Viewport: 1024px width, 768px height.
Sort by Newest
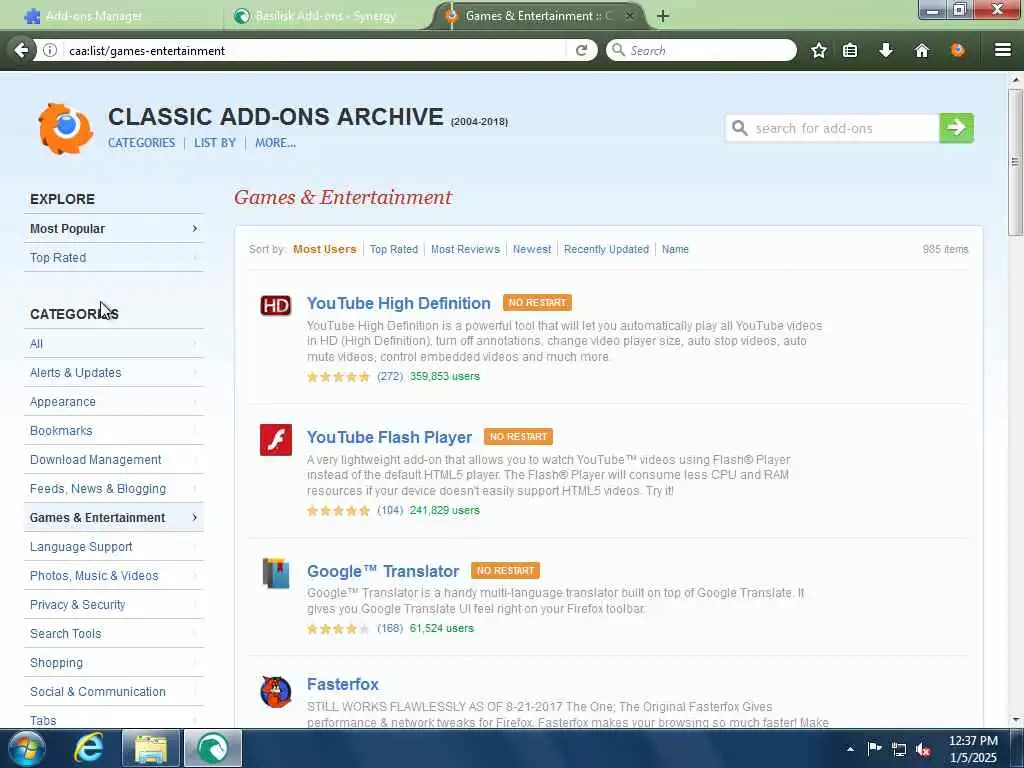tap(532, 249)
